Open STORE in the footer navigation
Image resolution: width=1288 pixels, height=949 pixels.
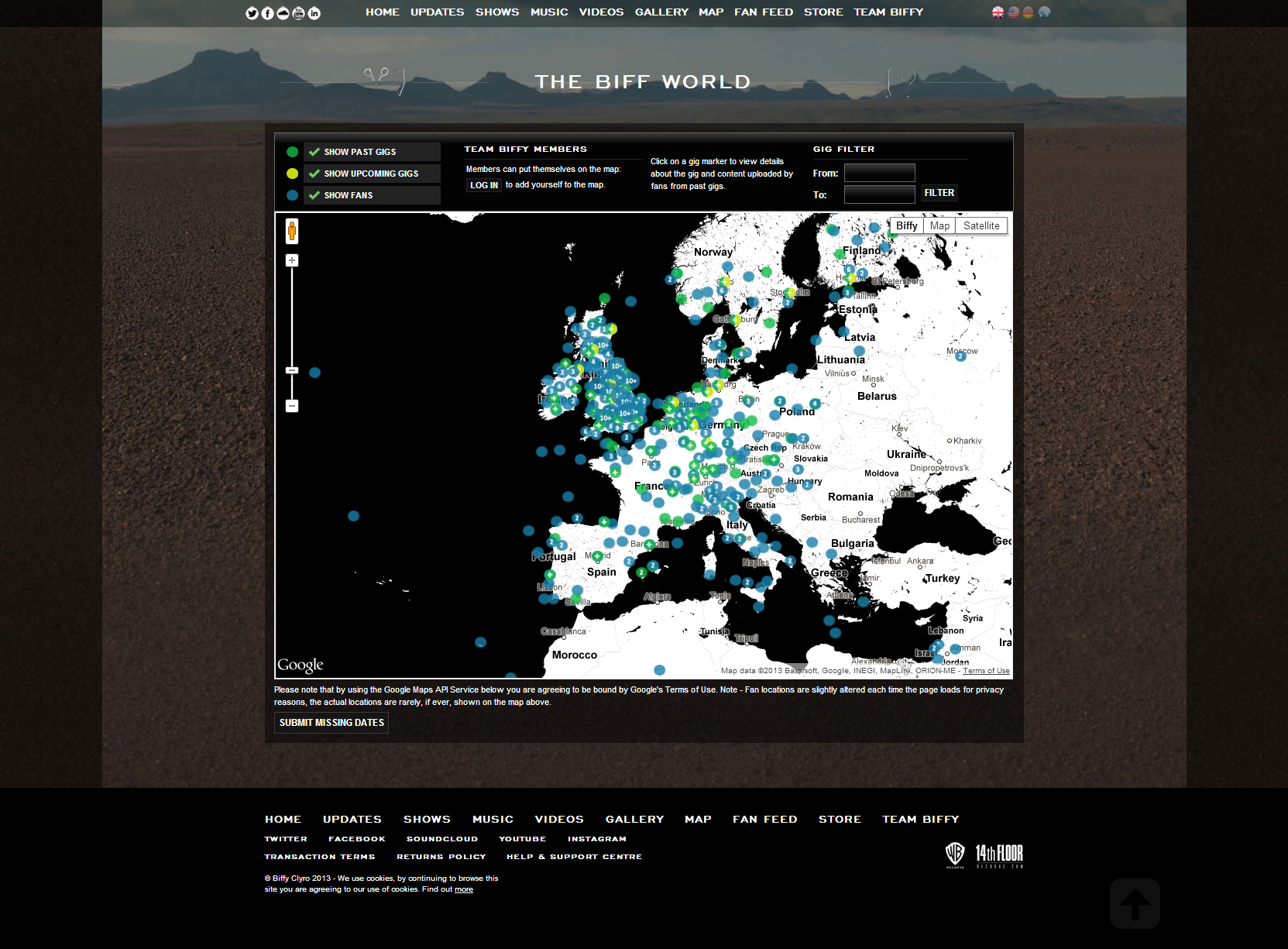click(x=840, y=819)
